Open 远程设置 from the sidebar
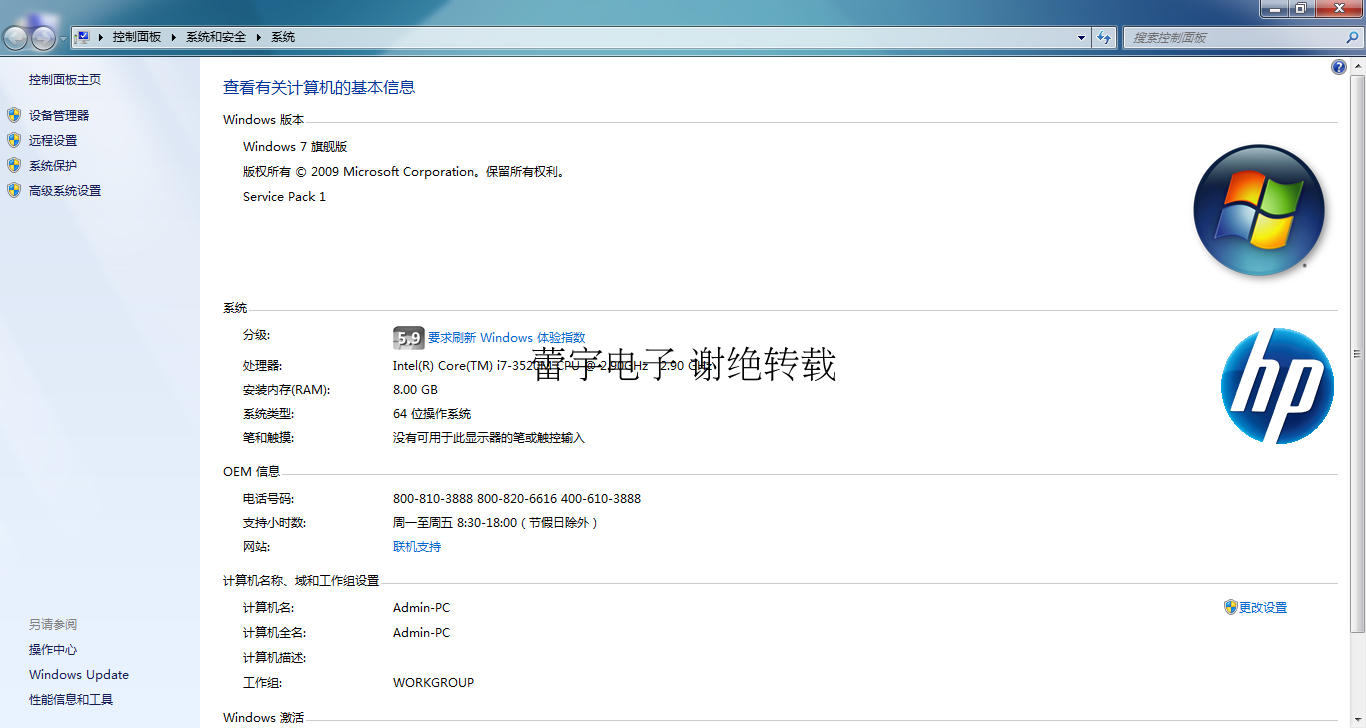 click(53, 141)
